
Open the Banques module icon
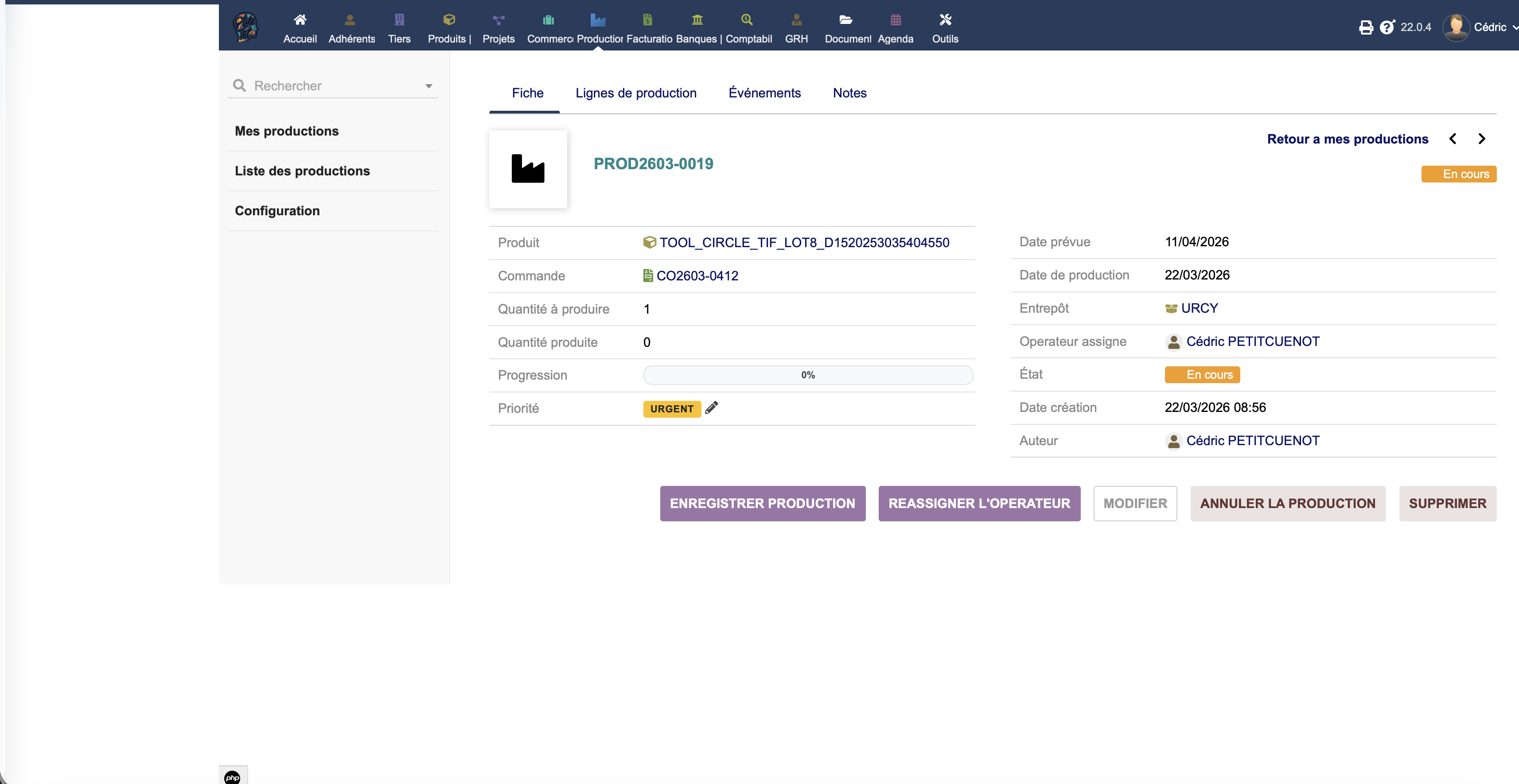pos(697,20)
